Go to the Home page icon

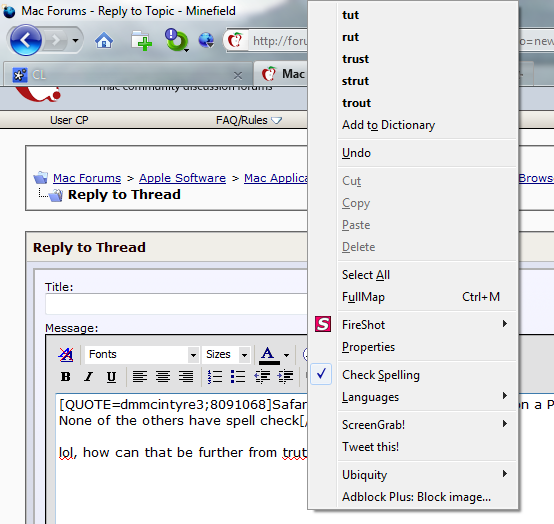coord(104,41)
